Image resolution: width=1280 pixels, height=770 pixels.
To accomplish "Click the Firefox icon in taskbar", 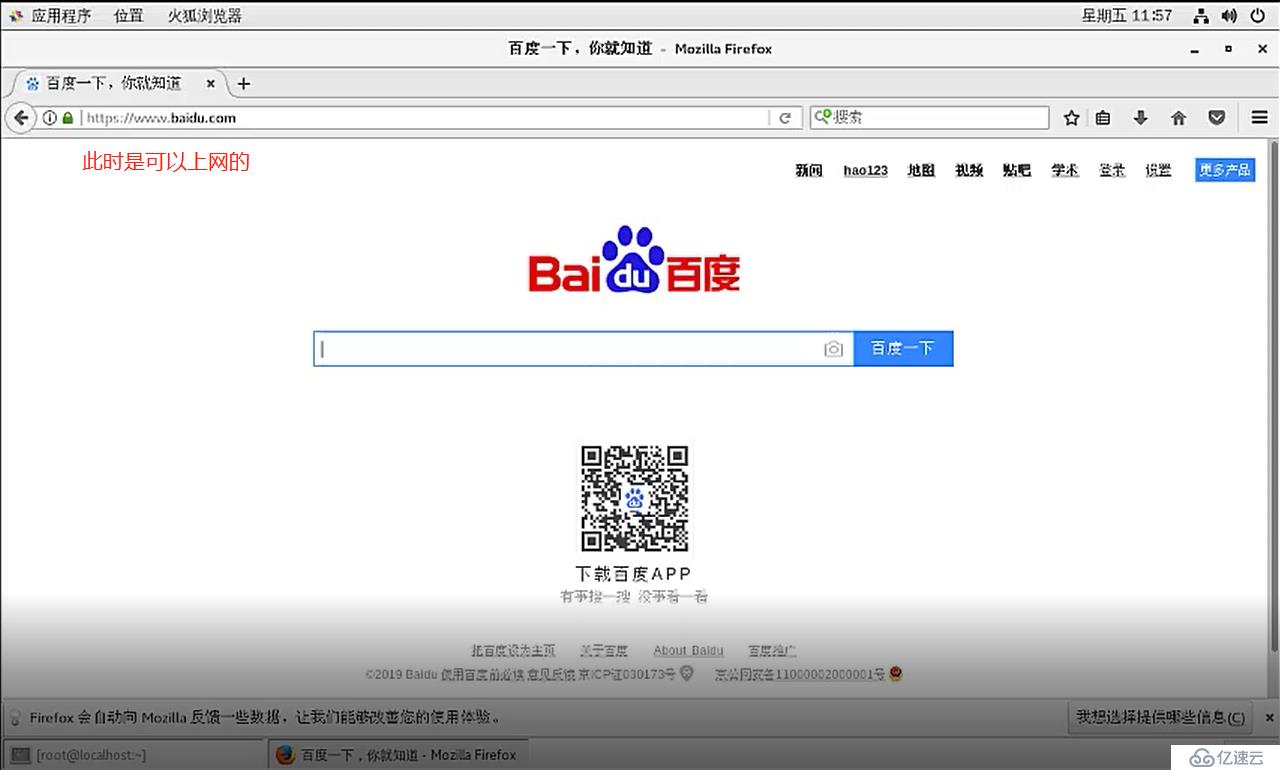I will tap(286, 755).
